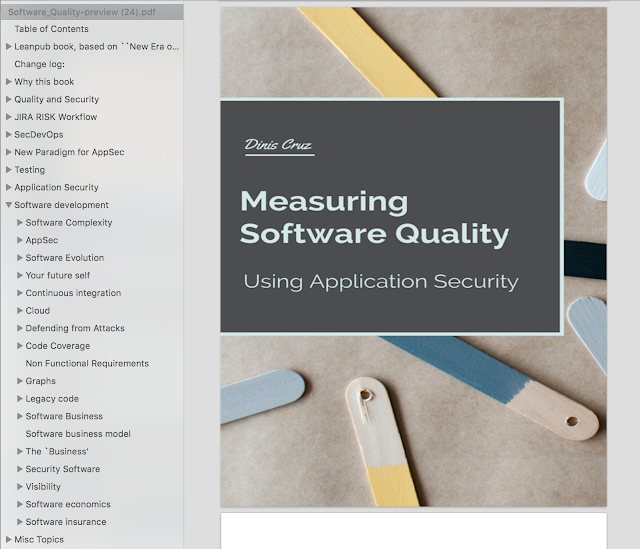Expand Software Business subsection arrow
Viewport: 640px width, 549px height.
[x=19, y=416]
